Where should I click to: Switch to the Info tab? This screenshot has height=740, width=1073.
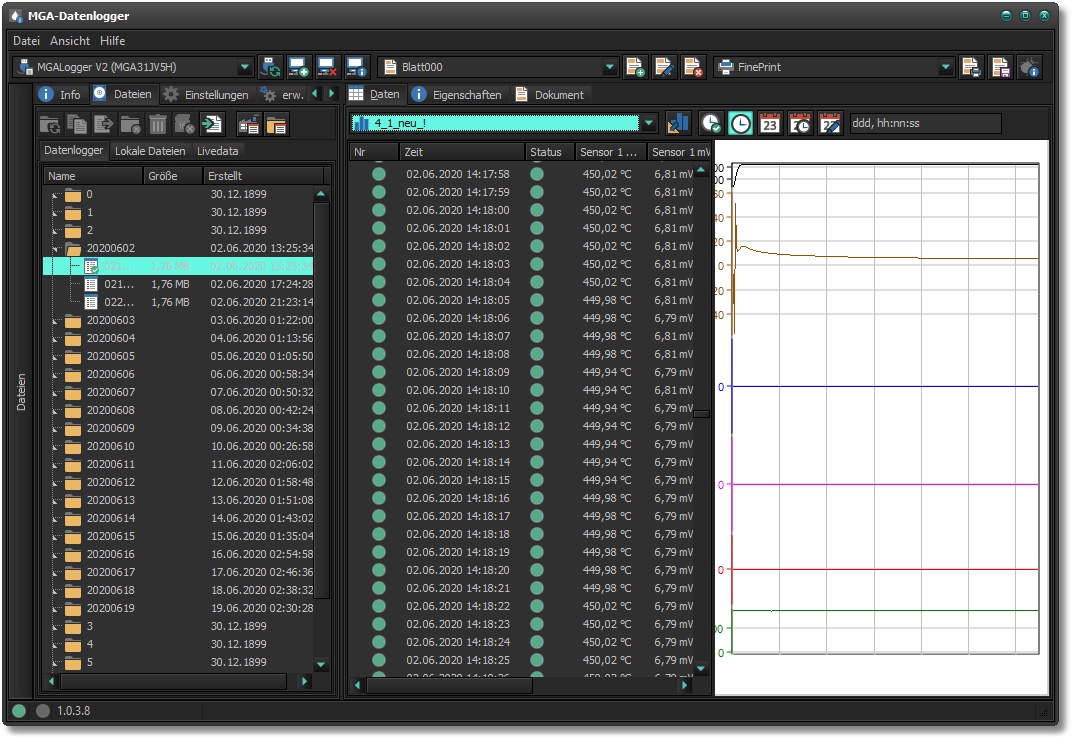pos(60,94)
